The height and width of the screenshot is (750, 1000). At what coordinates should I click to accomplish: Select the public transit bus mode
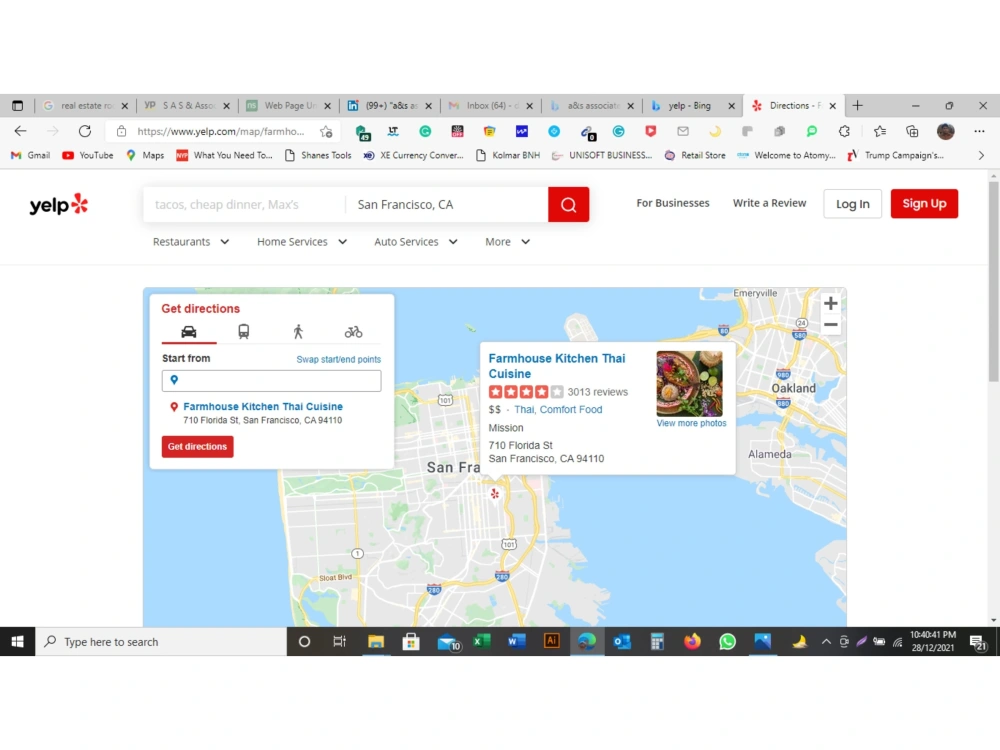[244, 332]
